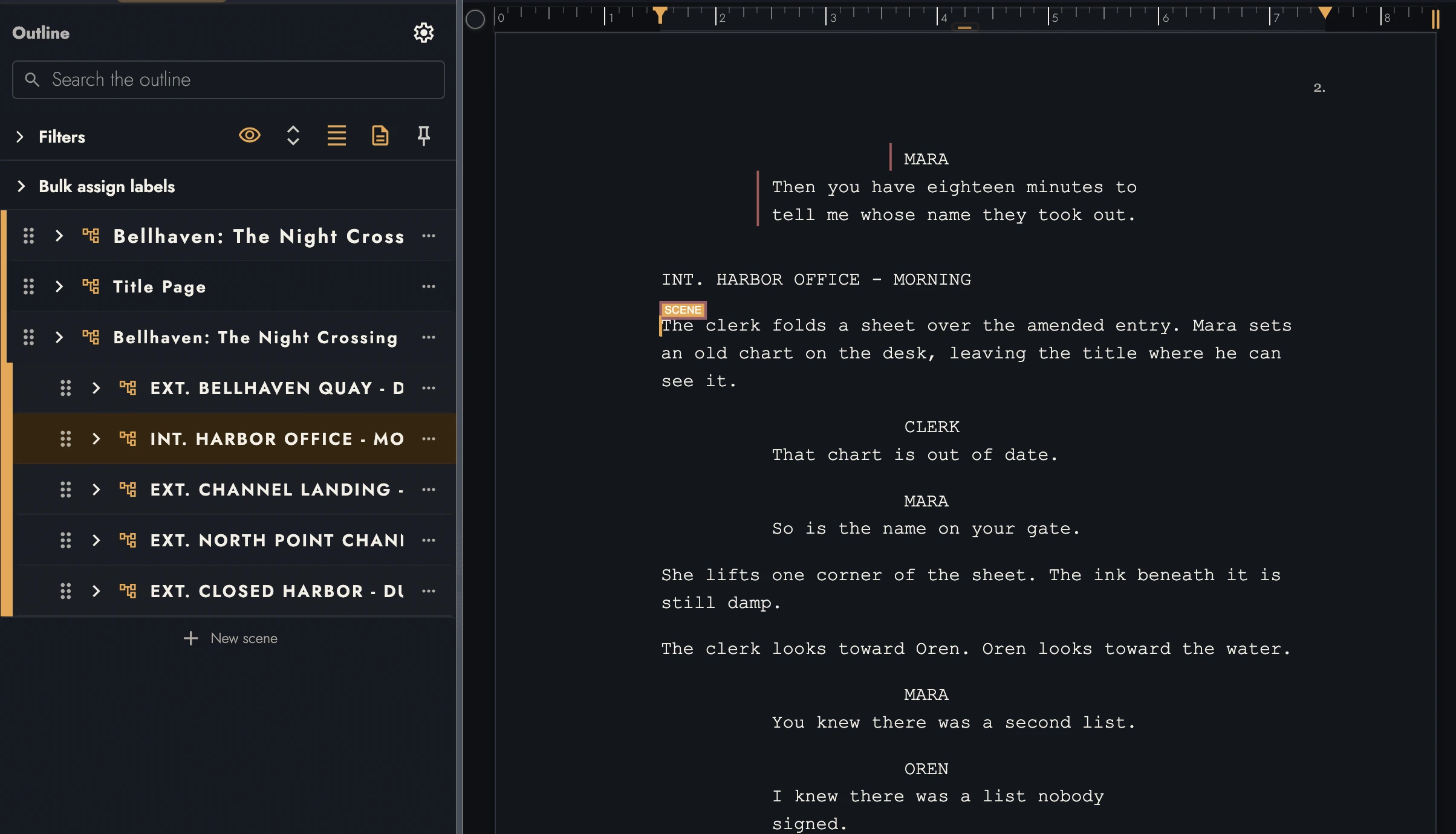The height and width of the screenshot is (834, 1456).
Task: Click drag handle of INT. HARBOR OFFICE
Action: click(x=66, y=439)
